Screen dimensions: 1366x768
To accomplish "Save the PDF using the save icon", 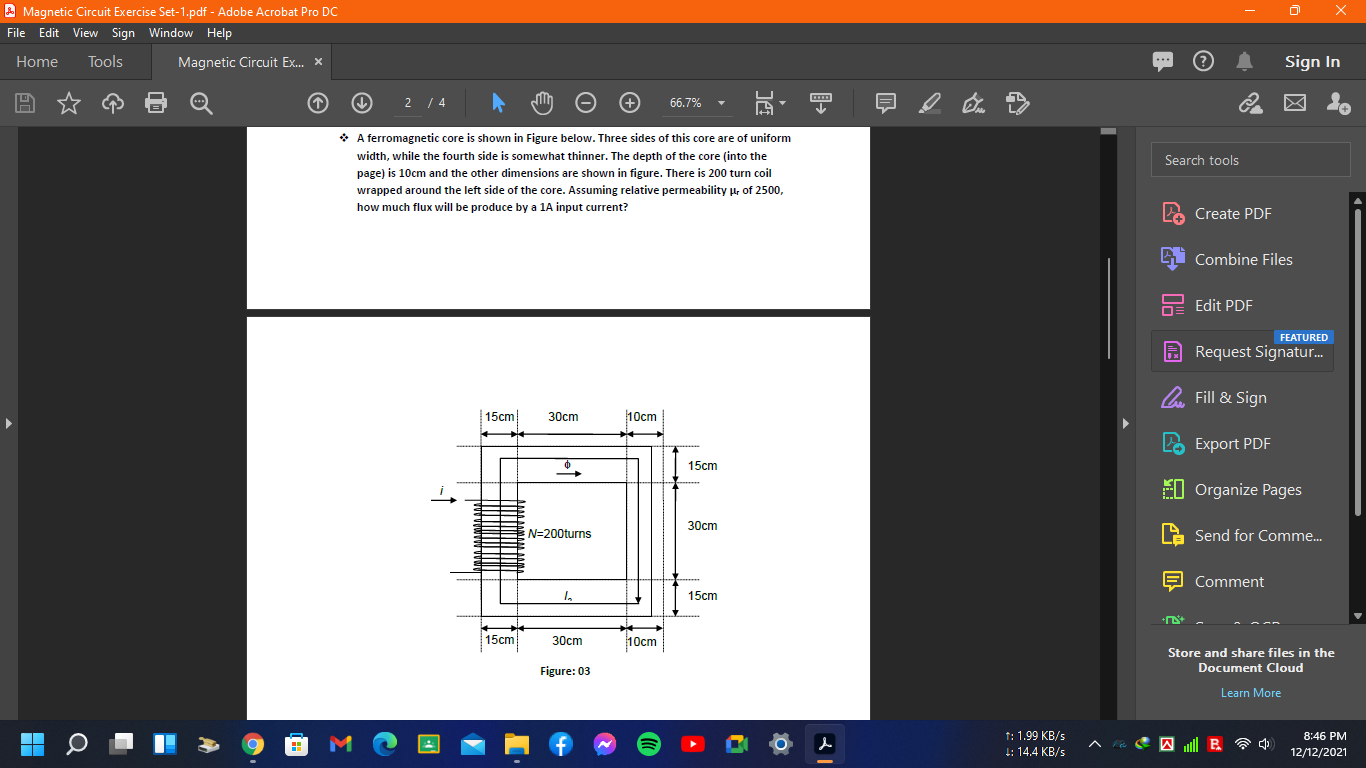I will pos(24,103).
